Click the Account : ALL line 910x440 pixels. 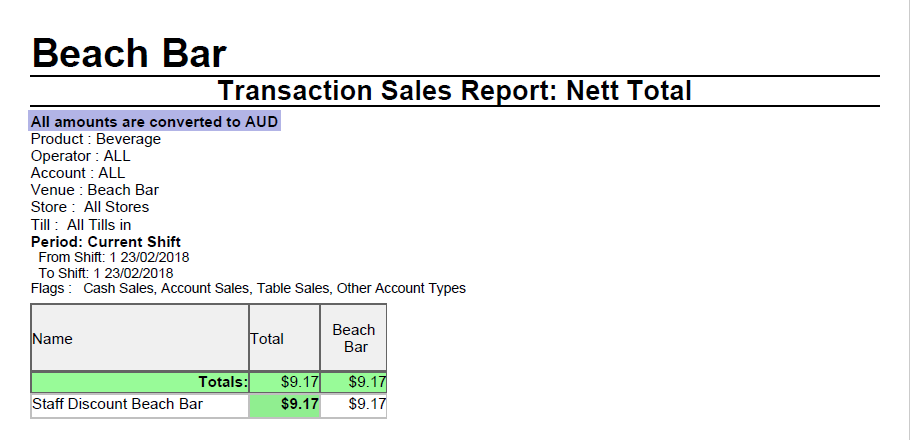(78, 173)
